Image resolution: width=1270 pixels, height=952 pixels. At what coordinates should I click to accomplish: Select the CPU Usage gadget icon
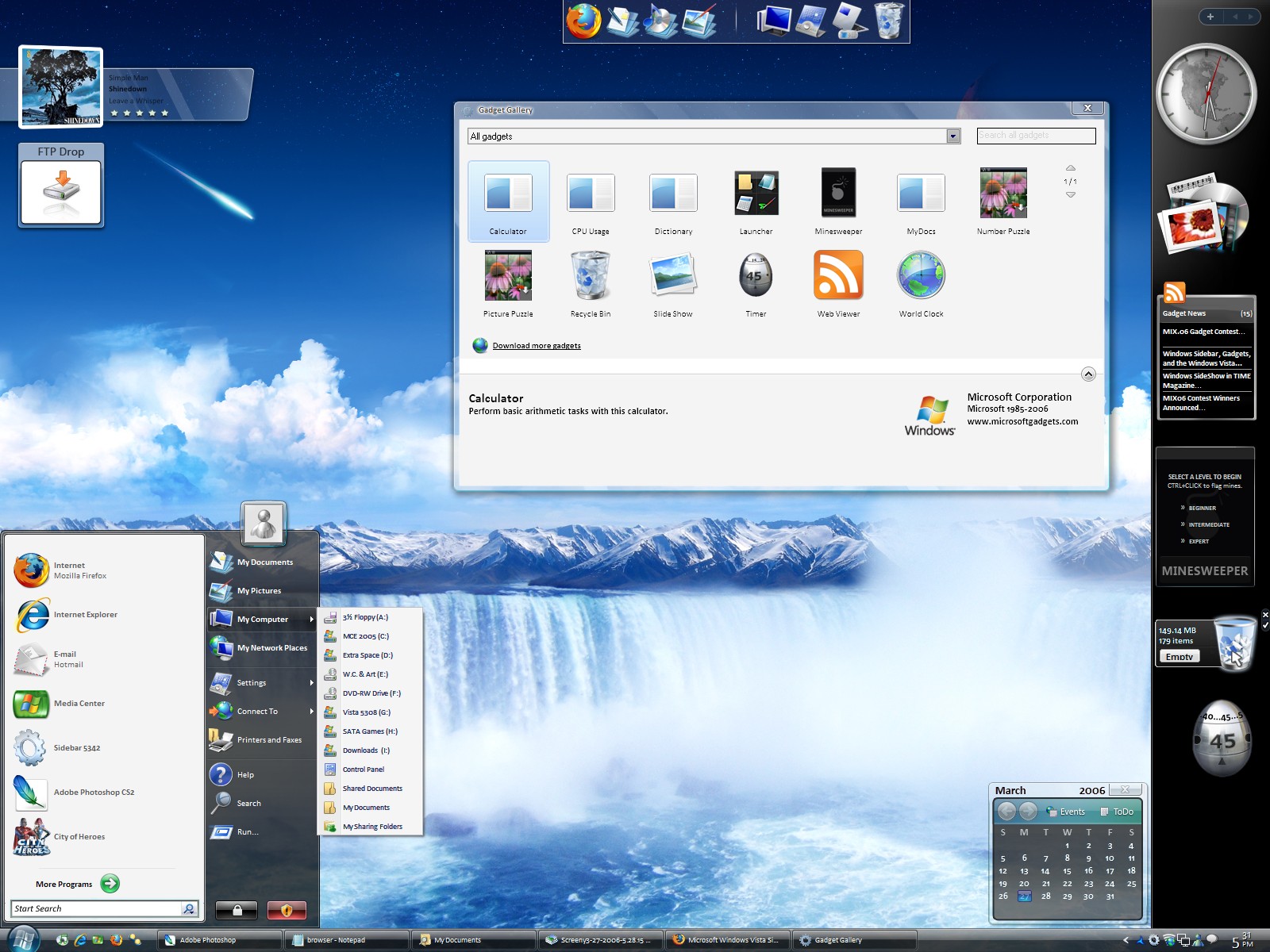(x=591, y=194)
